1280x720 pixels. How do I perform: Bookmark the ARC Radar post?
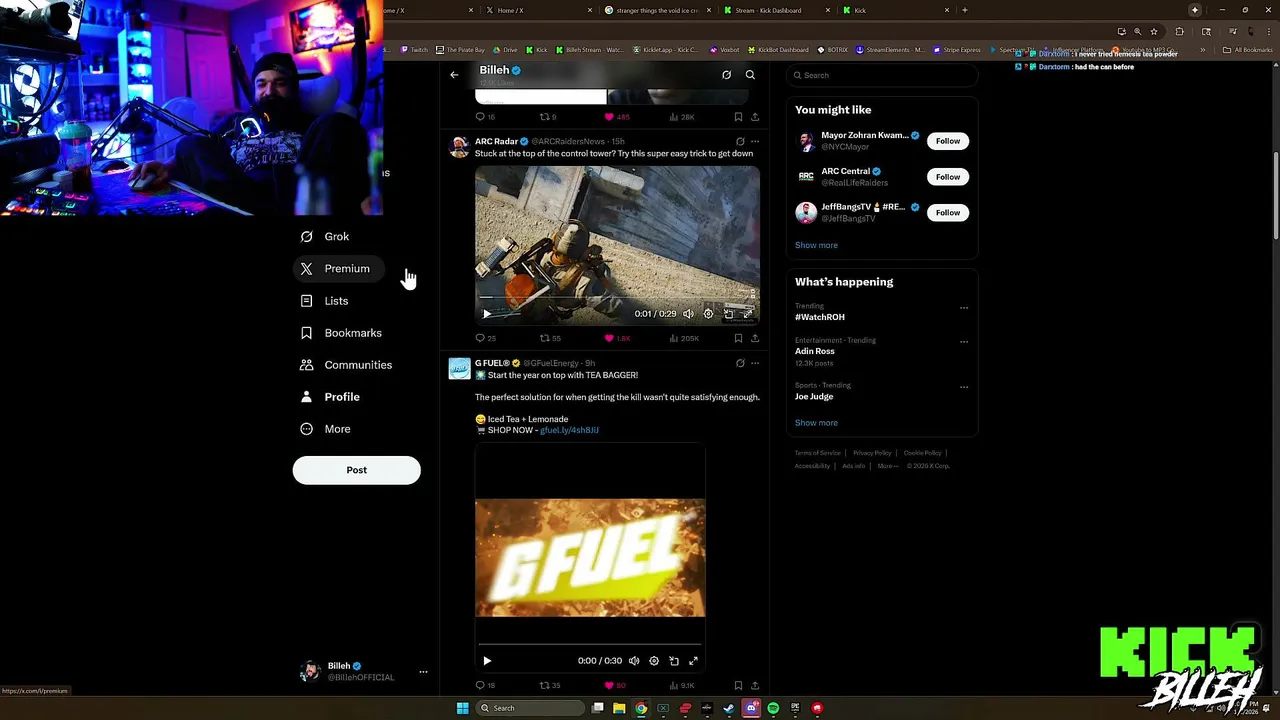(738, 338)
